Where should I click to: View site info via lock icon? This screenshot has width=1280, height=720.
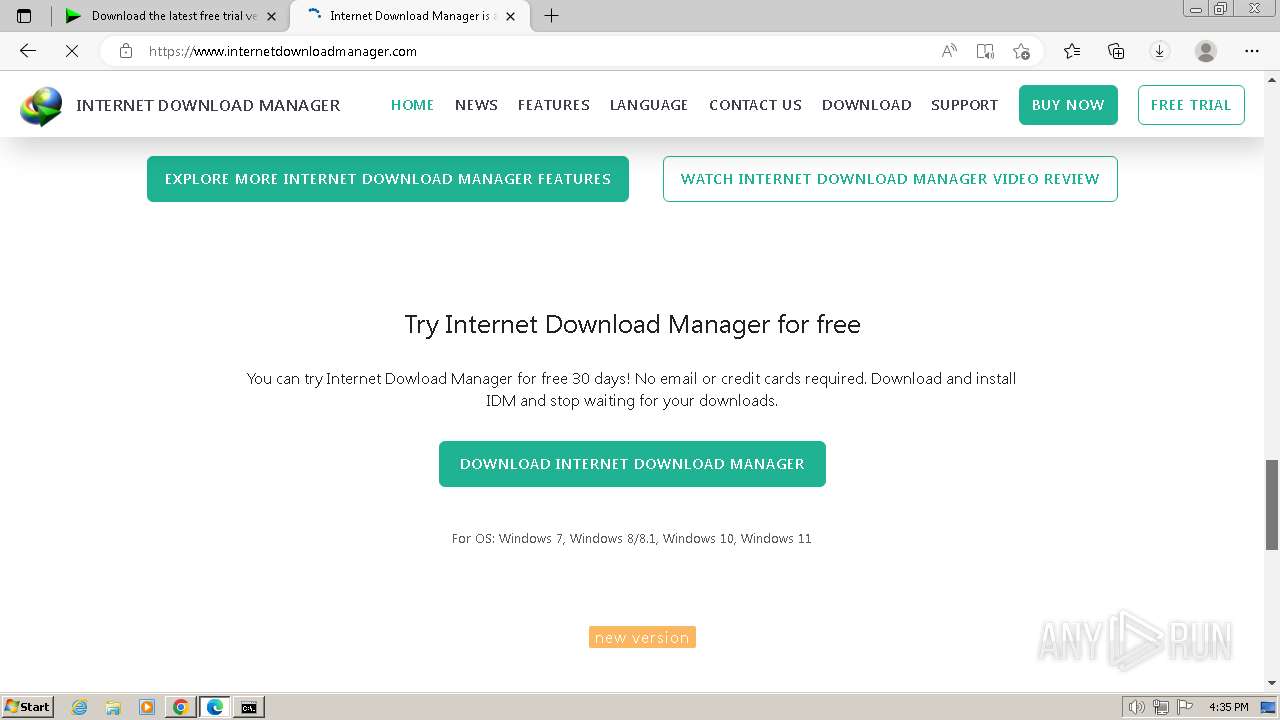(x=126, y=51)
